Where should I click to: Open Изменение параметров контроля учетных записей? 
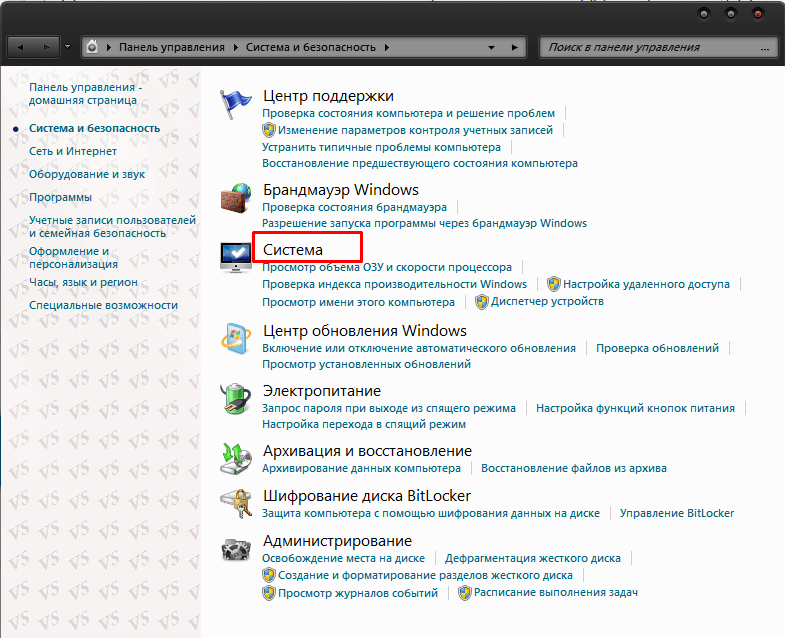tap(415, 130)
